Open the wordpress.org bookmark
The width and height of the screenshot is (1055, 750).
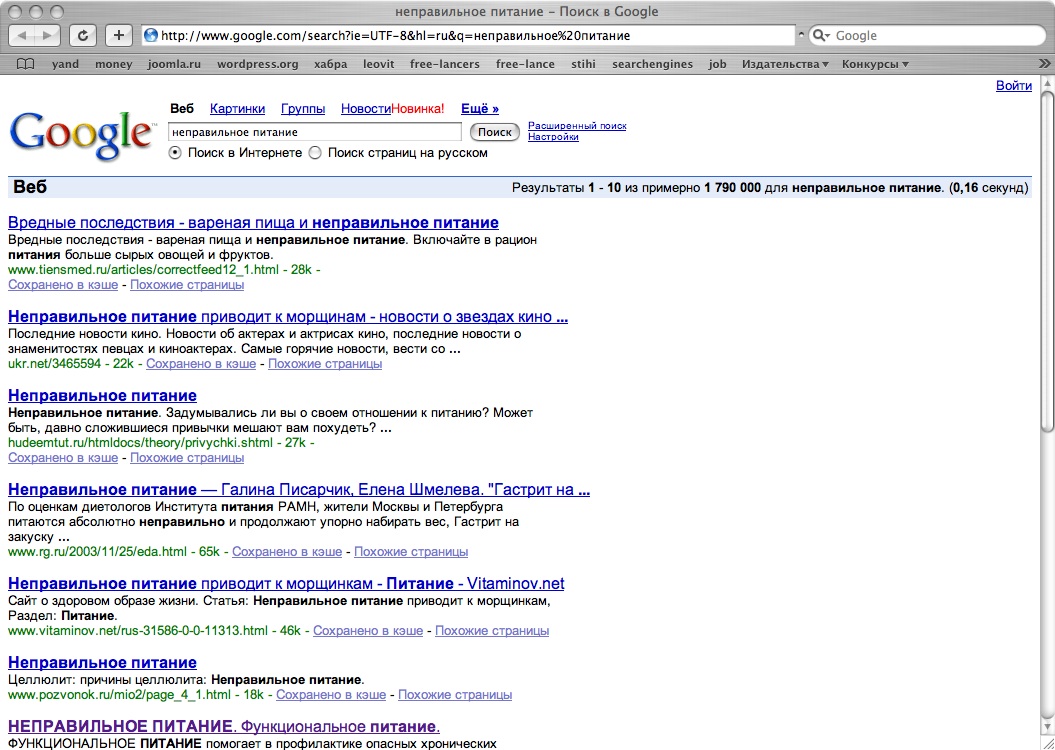[258, 65]
